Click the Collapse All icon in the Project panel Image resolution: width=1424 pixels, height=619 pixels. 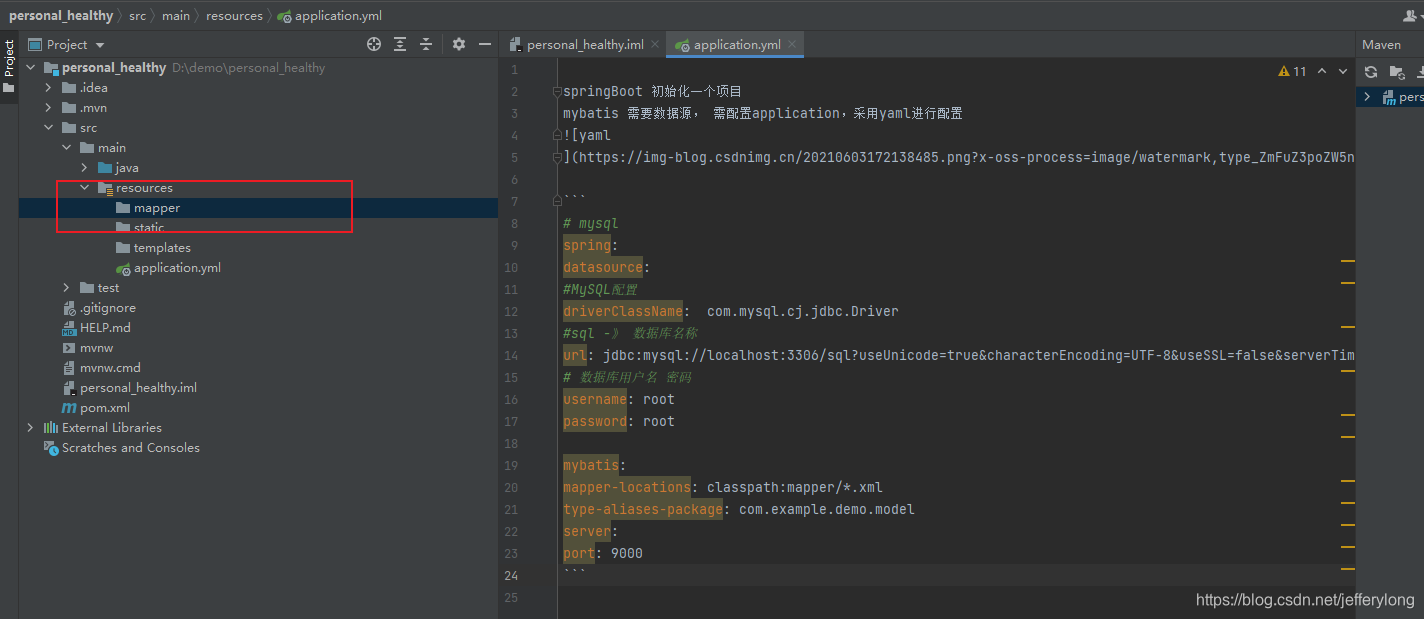[x=426, y=44]
